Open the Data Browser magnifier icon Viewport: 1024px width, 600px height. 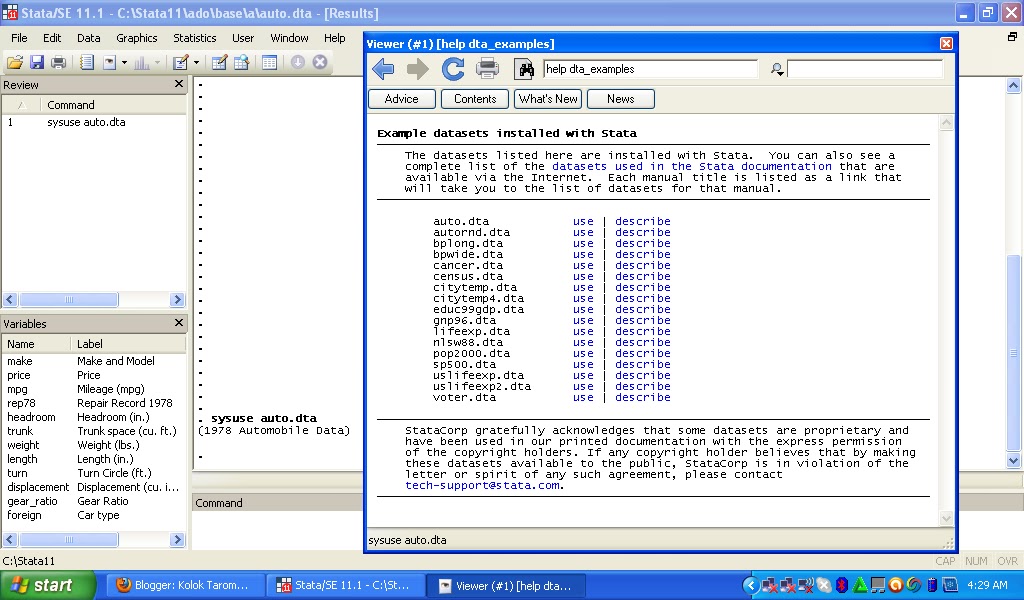pos(241,63)
